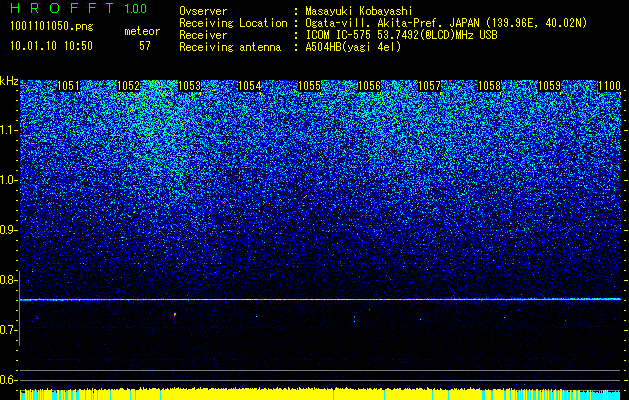Click the HROFFT 1.0.0 title text
This screenshot has width=629, height=400.
(x=79, y=8)
